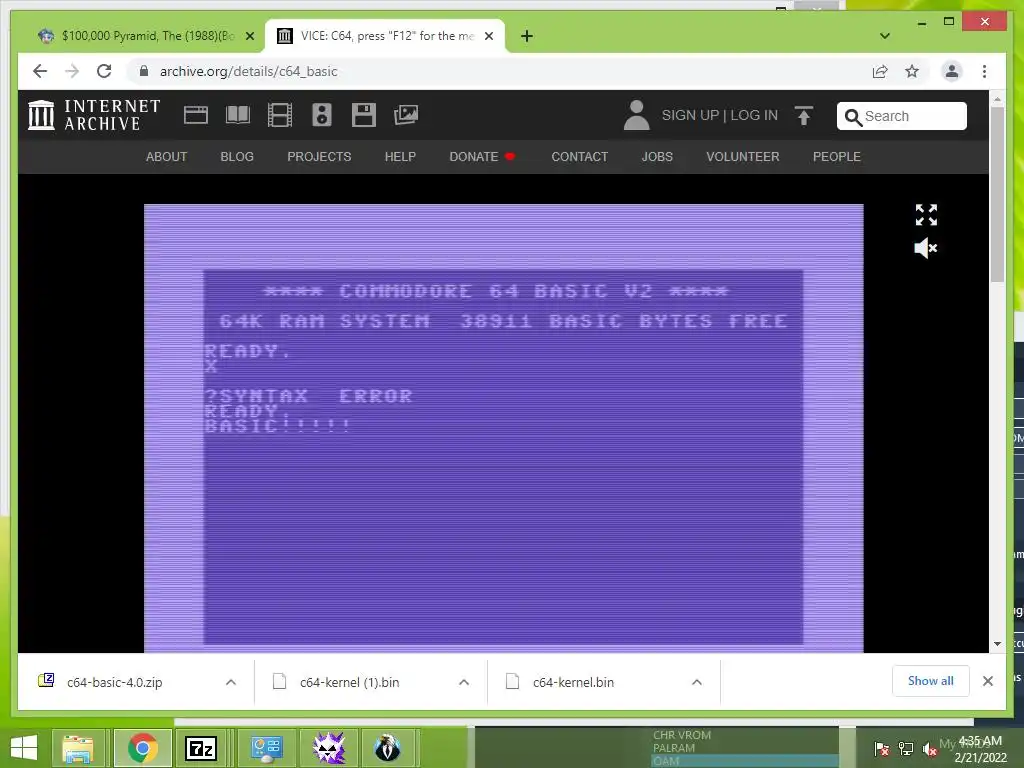Click the system tray volume icon
1024x768 pixels.
click(930, 749)
